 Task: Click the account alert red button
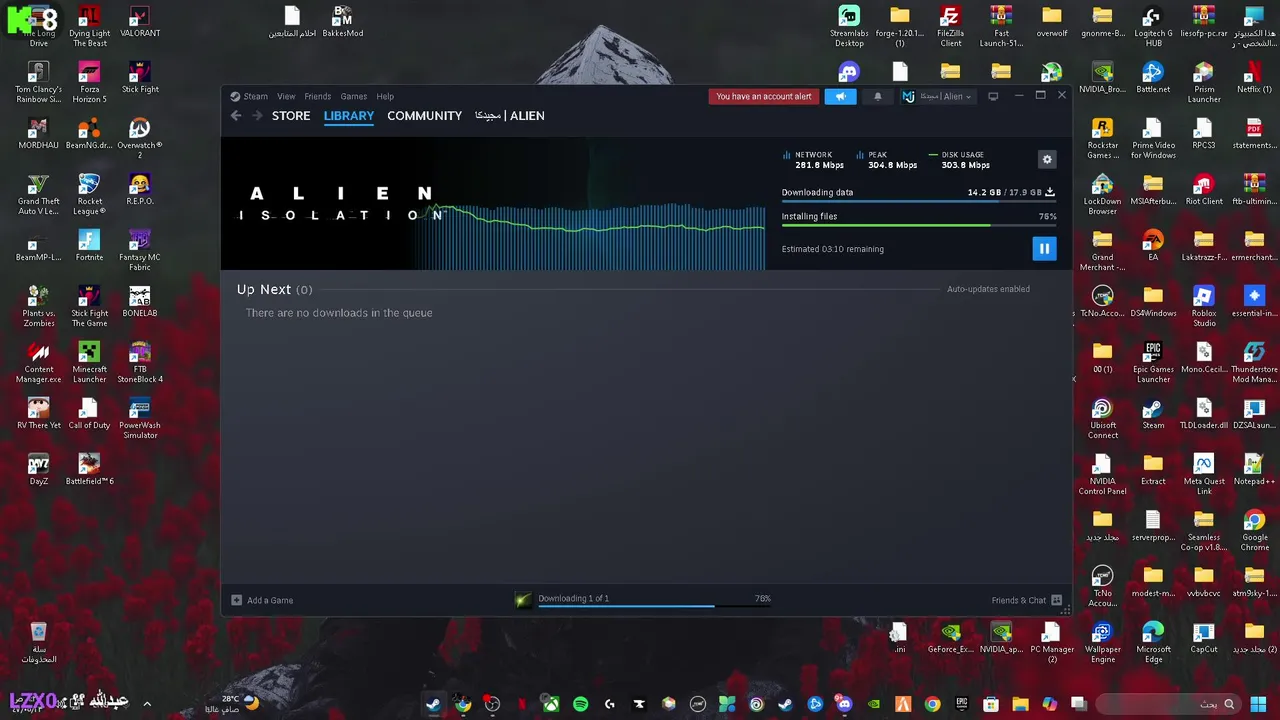point(764,96)
